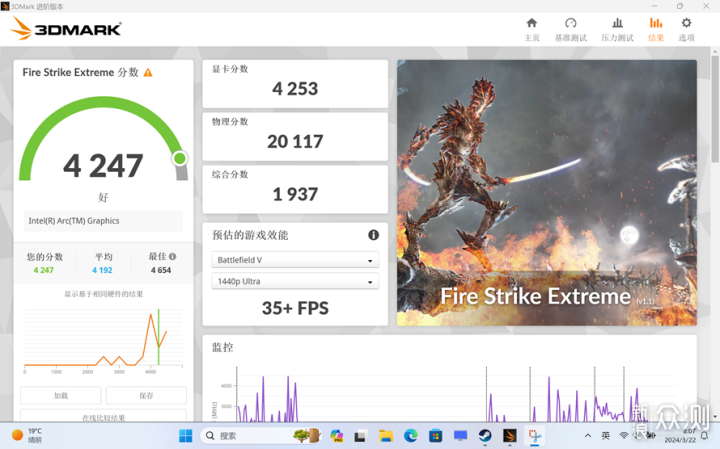
Task: Click the 保存 save button
Action: pos(146,395)
